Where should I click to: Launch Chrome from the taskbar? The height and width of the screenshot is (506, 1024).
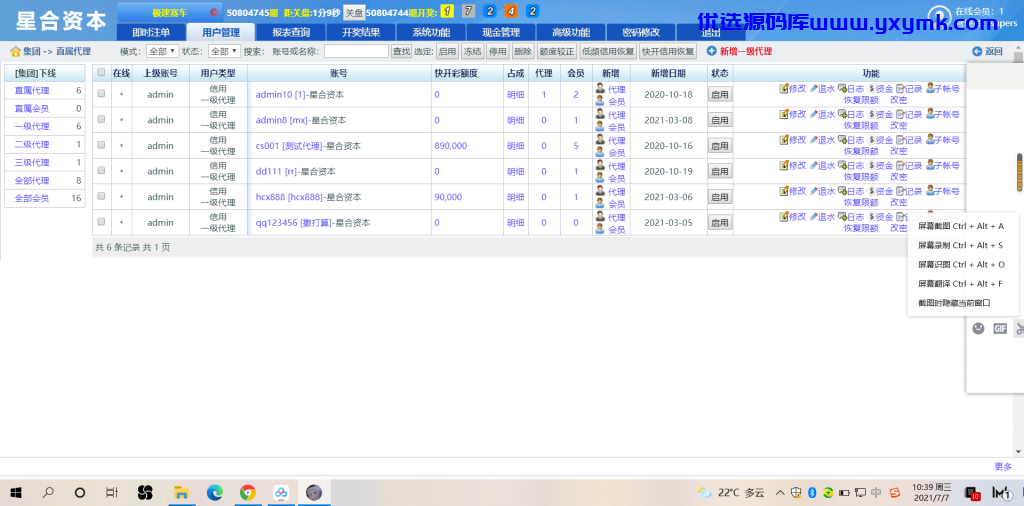click(x=248, y=492)
